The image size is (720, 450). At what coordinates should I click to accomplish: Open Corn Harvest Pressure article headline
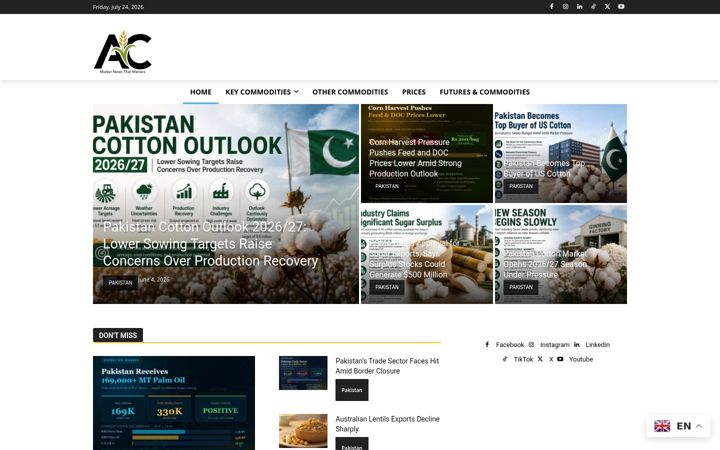[416, 158]
